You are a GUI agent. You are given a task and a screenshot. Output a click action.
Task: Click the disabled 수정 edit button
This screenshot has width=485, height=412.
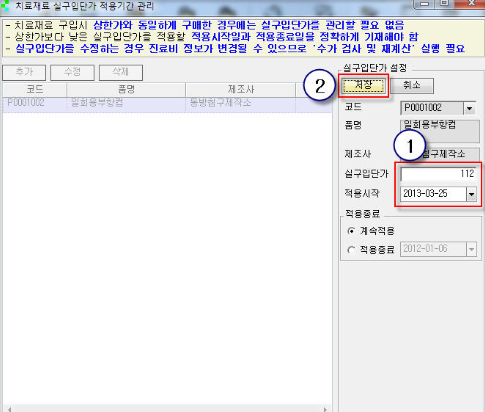pyautogui.click(x=72, y=72)
